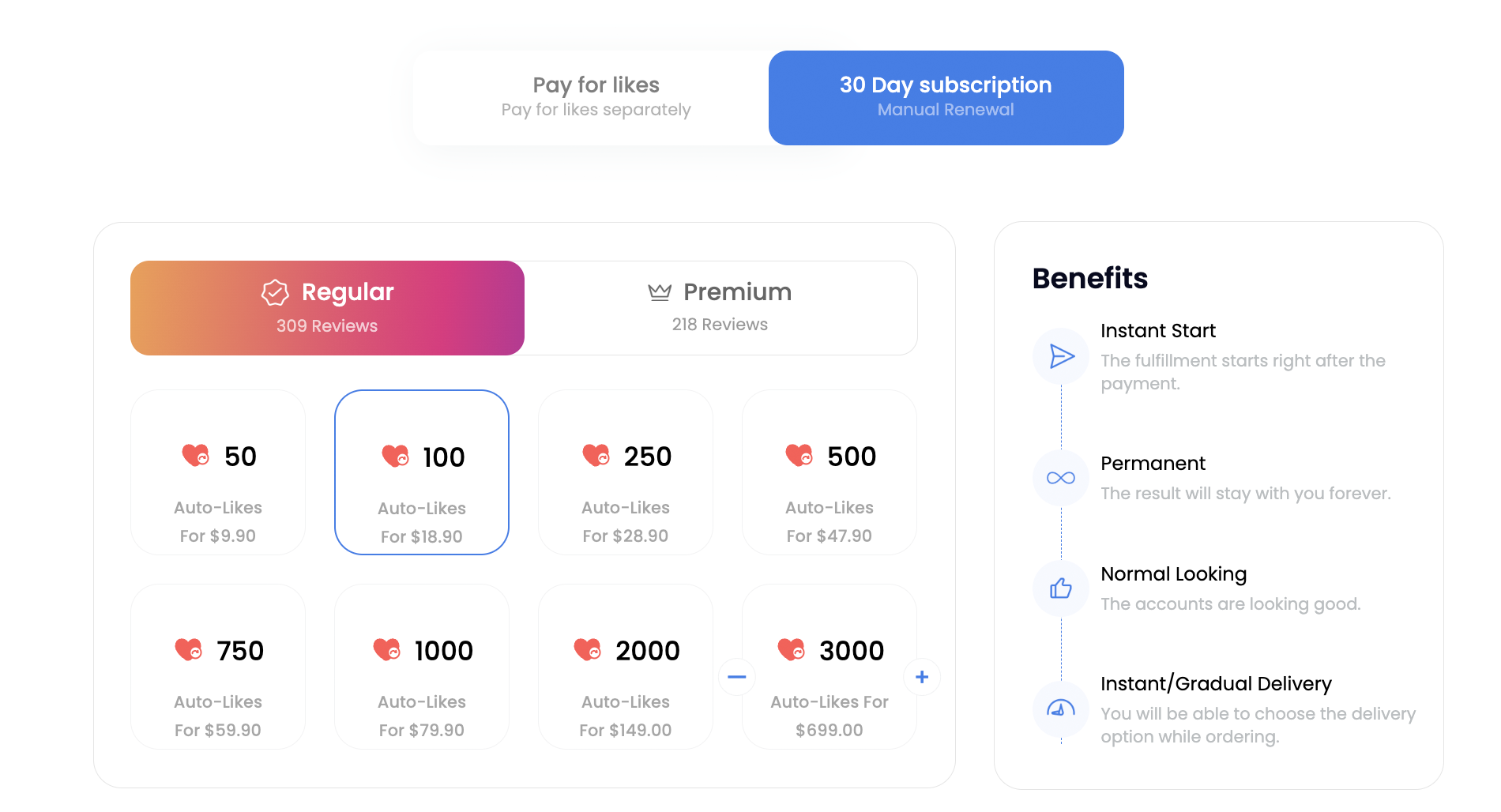Select the 1000 Auto-Likes for $79.90 package

(x=422, y=667)
